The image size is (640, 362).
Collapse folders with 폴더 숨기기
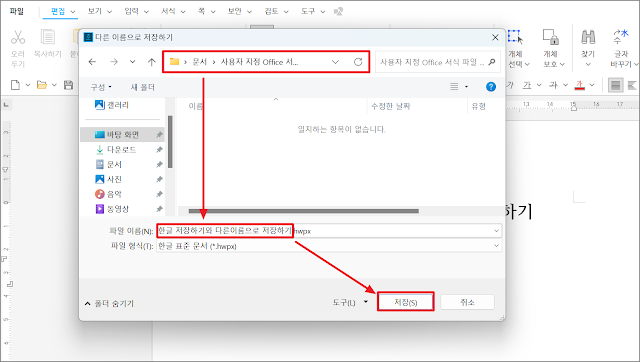pyautogui.click(x=109, y=304)
